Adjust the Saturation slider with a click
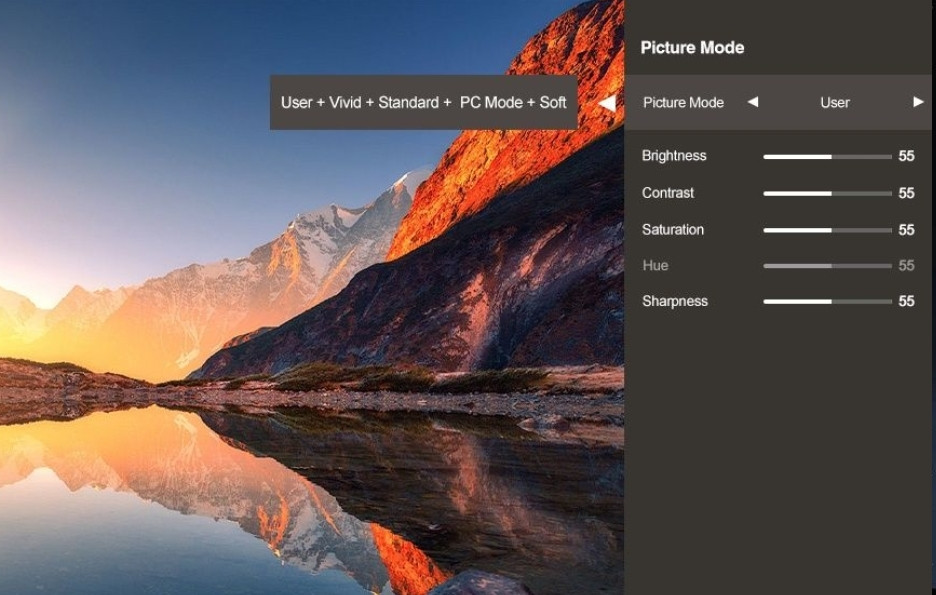 [827, 230]
